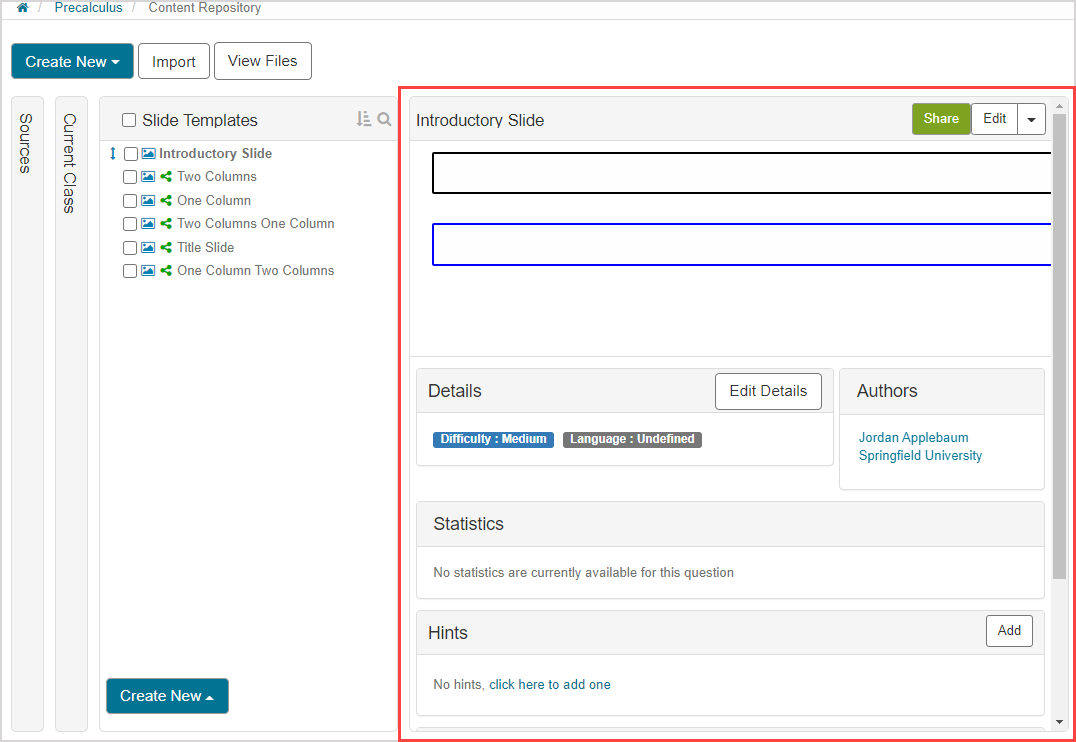This screenshot has width=1076, height=742.
Task: Click the green share icon beside One Column
Action: pos(166,201)
